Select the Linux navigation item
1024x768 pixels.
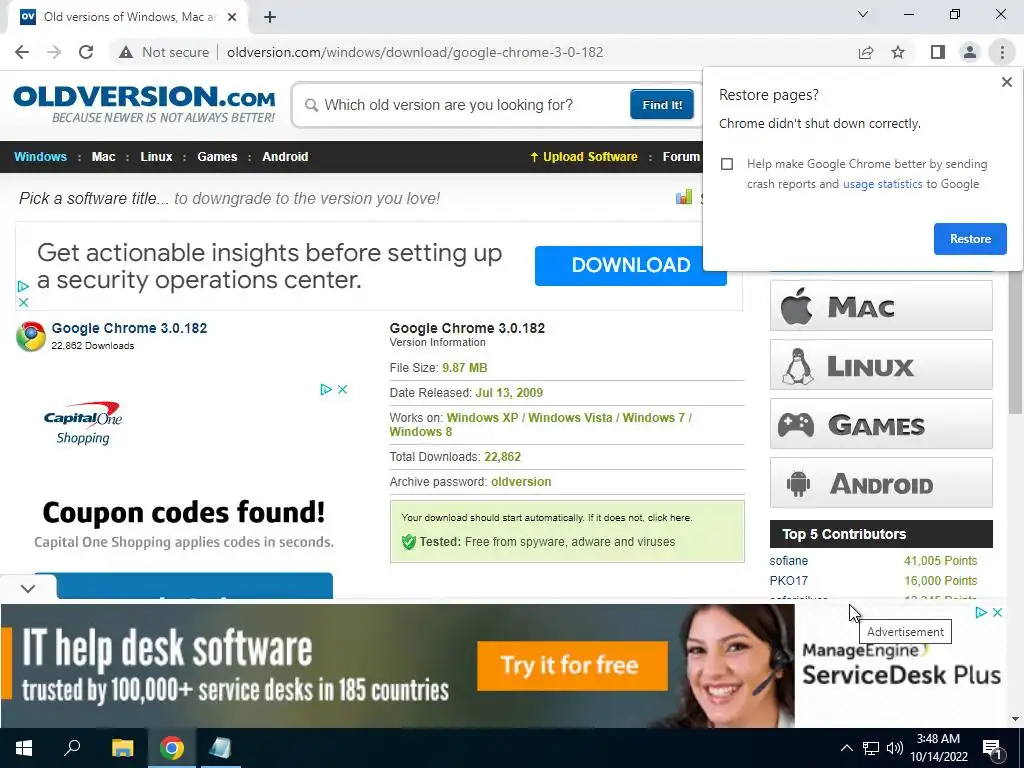pyautogui.click(x=156, y=157)
